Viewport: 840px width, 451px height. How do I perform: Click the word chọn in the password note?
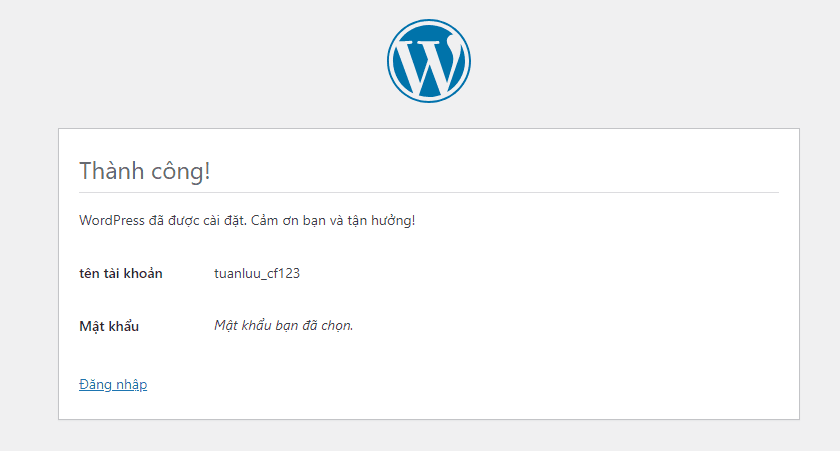337,326
